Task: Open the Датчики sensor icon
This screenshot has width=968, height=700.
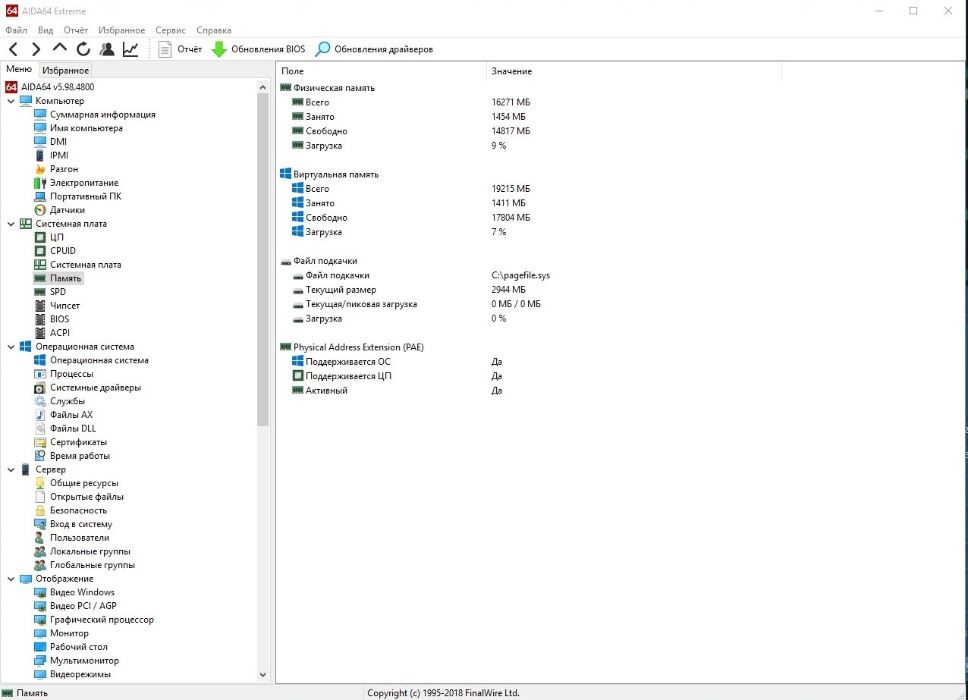Action: click(40, 210)
